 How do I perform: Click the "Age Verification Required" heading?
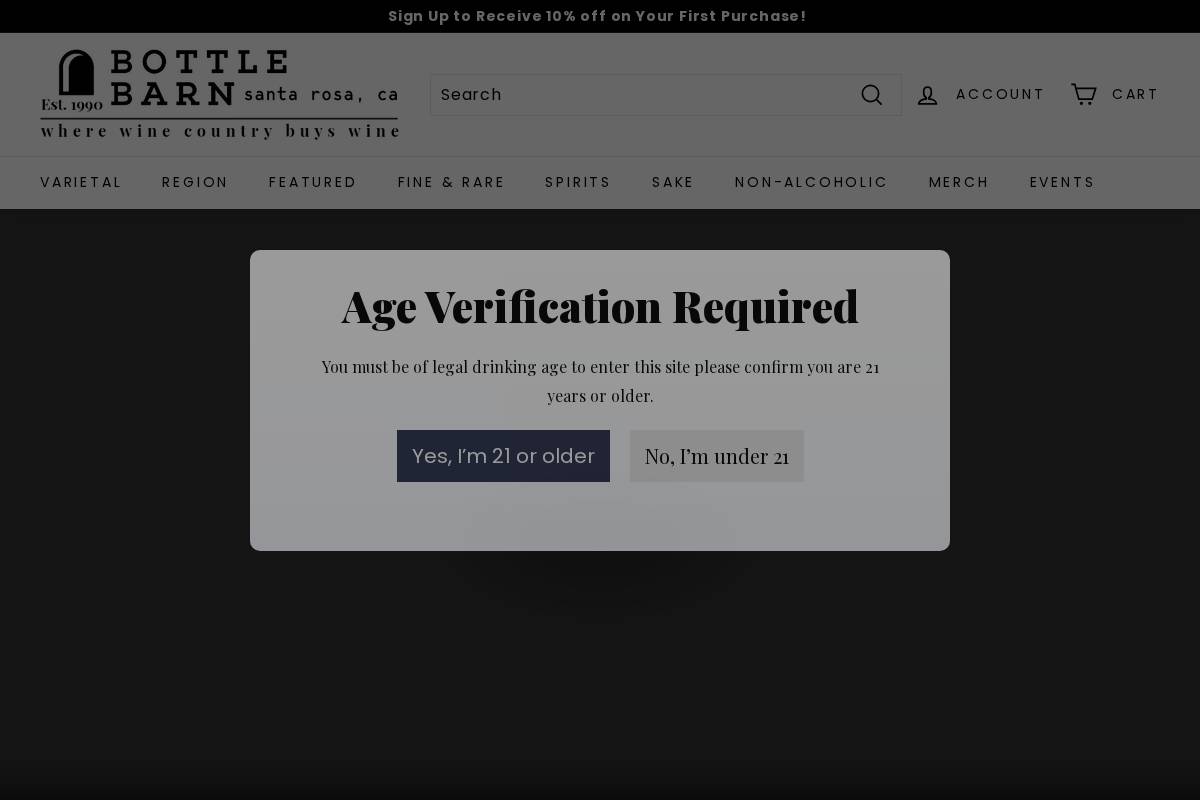(x=600, y=306)
